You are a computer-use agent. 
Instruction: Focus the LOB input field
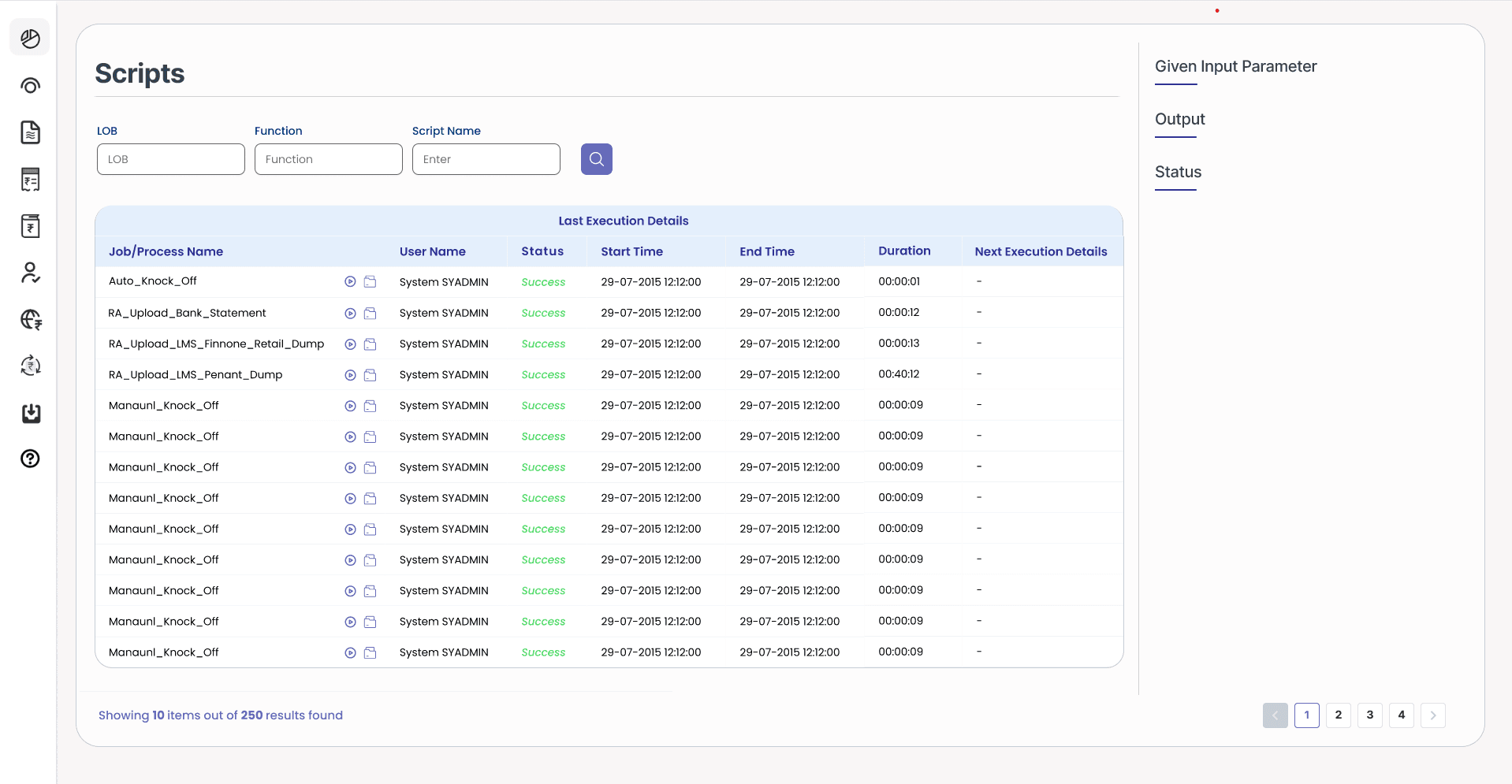[x=170, y=159]
